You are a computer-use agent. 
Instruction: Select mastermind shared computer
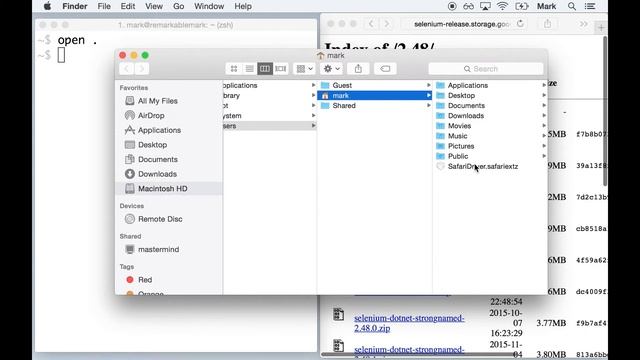pos(158,249)
